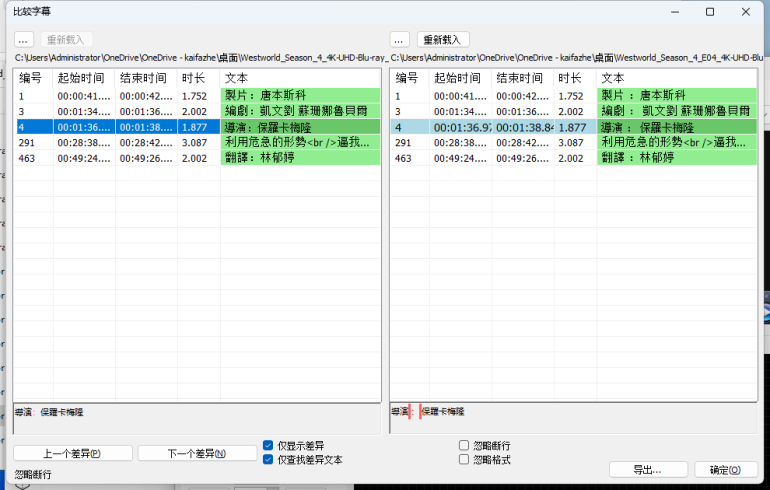This screenshot has width=770, height=490.
Task: Click 导出... export button
Action: tap(648, 470)
